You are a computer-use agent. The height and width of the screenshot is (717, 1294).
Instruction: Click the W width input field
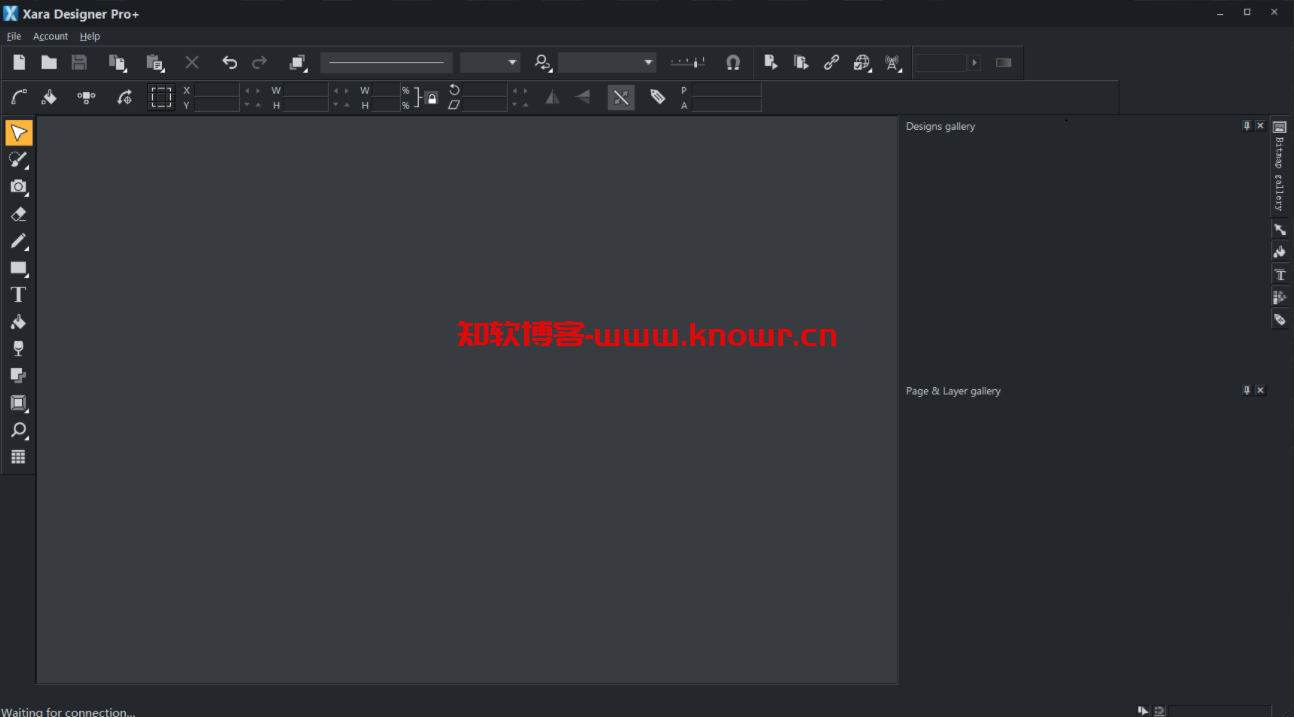pyautogui.click(x=306, y=90)
